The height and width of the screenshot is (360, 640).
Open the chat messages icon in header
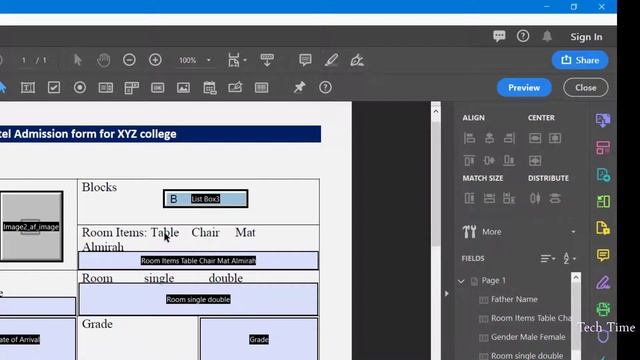[499, 36]
